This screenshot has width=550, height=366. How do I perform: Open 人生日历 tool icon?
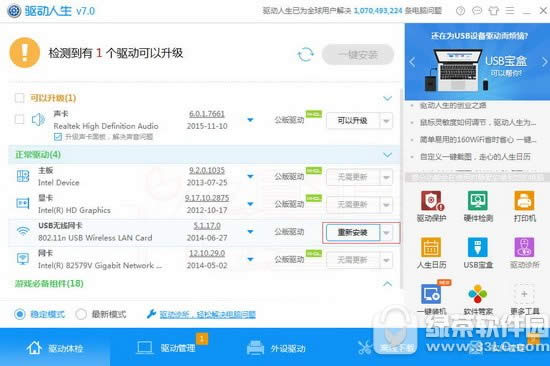[x=431, y=247]
